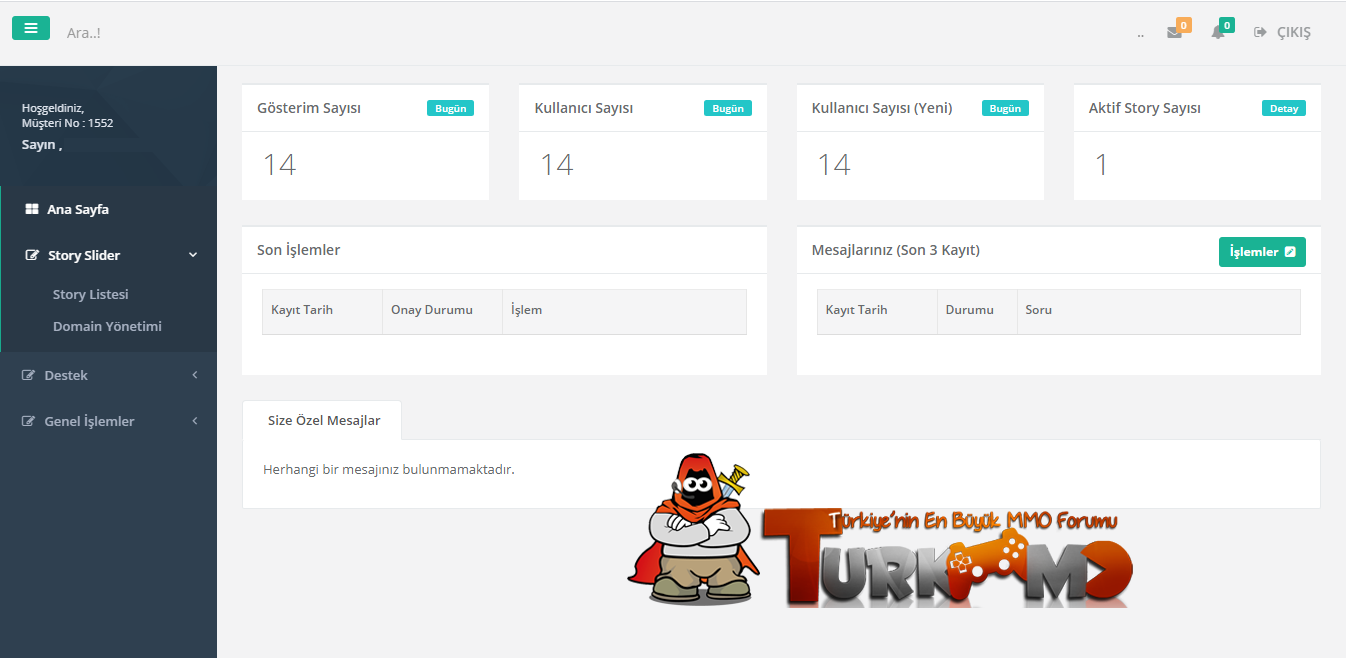1346x658 pixels.
Task: Click the green İşlemler button
Action: click(x=1262, y=252)
